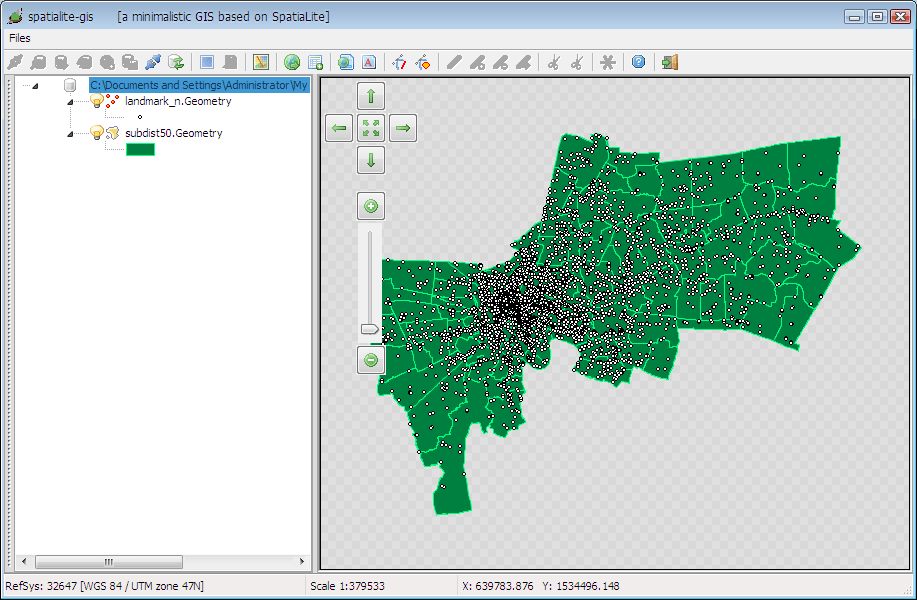Click the green globe toolbar icon
Viewport: 917px width, 600px height.
pos(292,62)
